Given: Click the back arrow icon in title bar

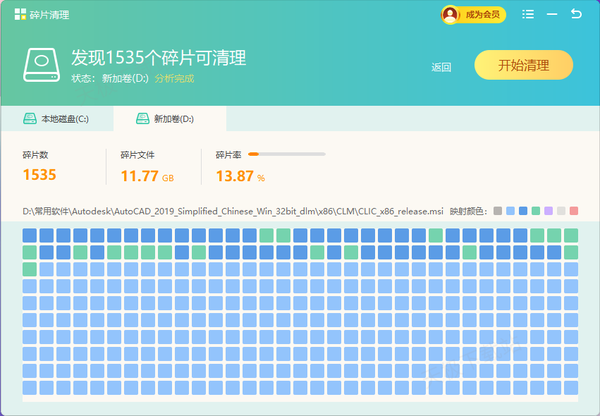Looking at the screenshot, I should [576, 14].
